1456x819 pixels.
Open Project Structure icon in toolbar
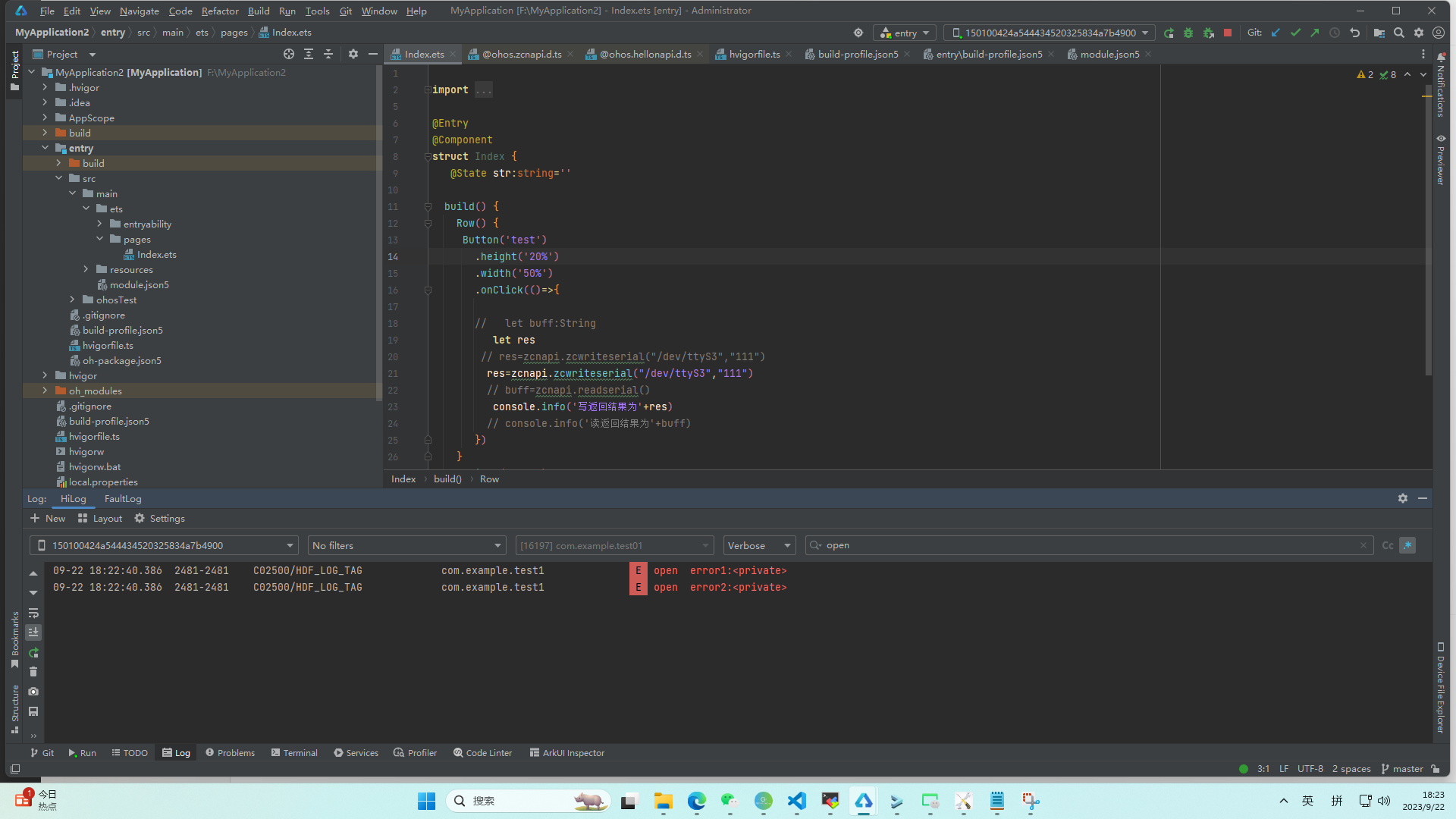point(1379,33)
